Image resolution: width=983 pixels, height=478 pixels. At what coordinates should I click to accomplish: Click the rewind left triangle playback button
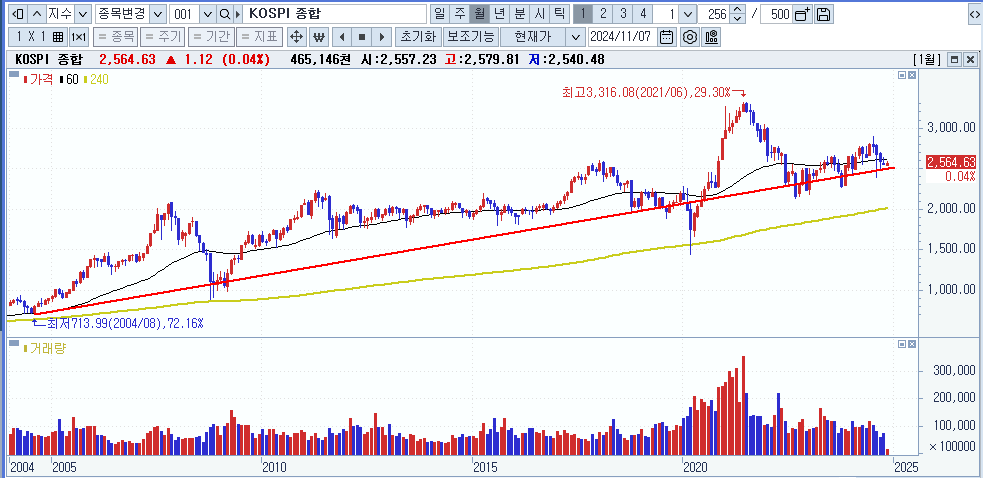point(342,37)
